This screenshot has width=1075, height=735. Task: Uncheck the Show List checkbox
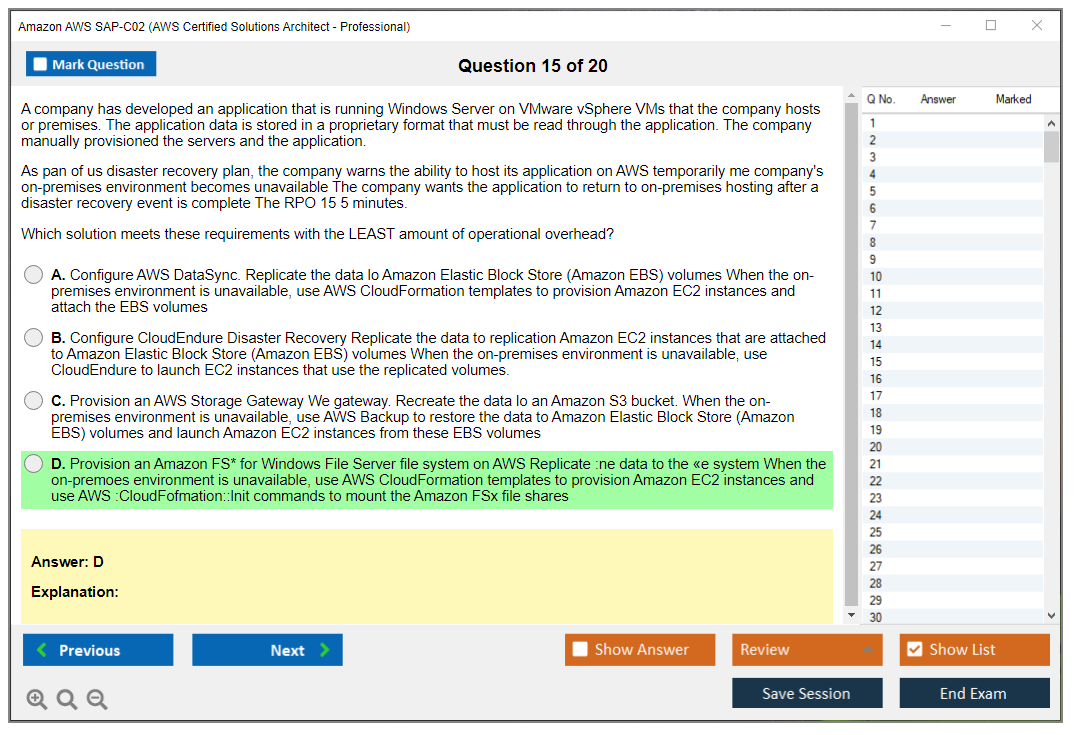914,650
